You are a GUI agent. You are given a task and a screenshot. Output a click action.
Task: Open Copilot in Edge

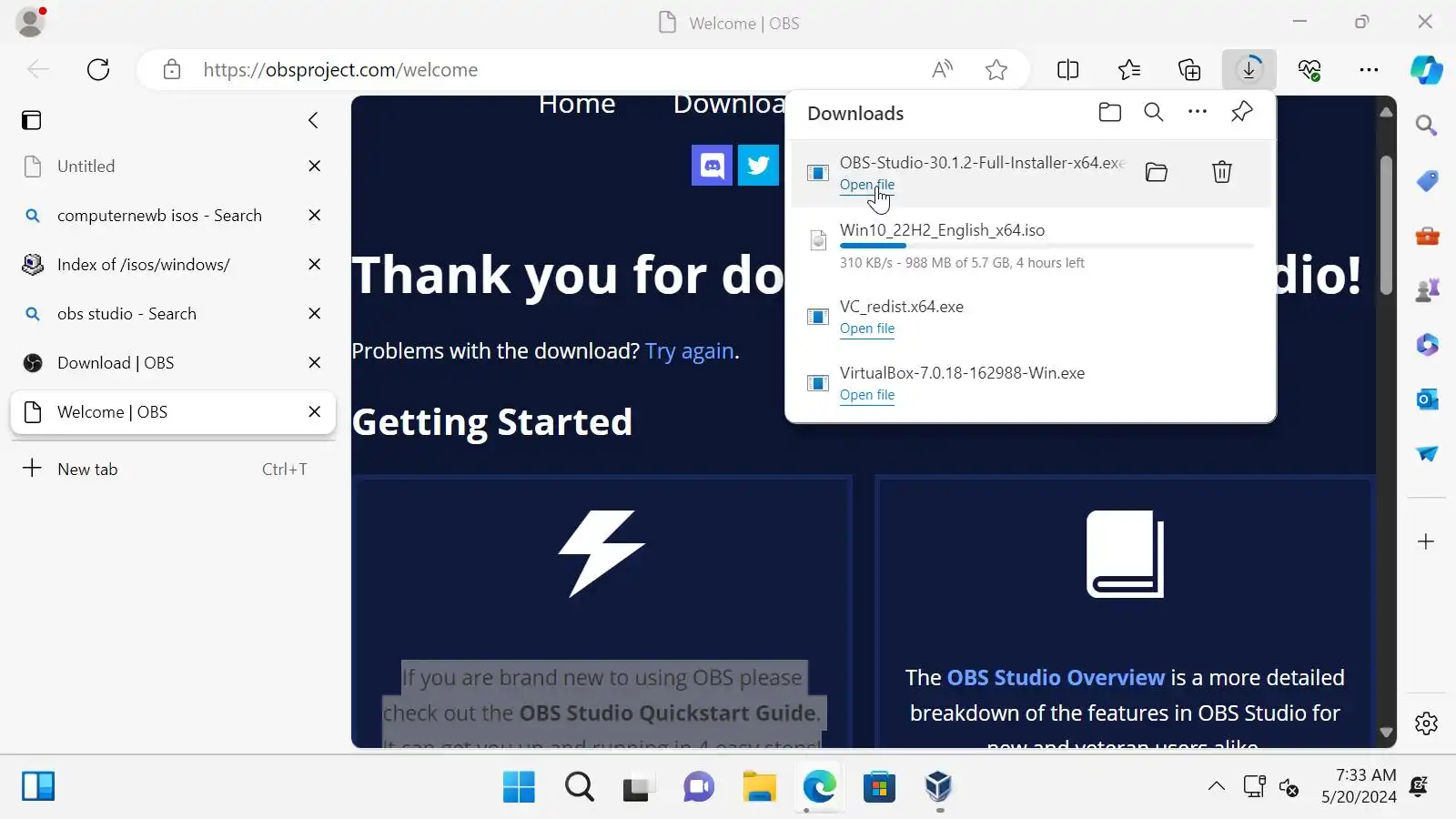(1426, 69)
